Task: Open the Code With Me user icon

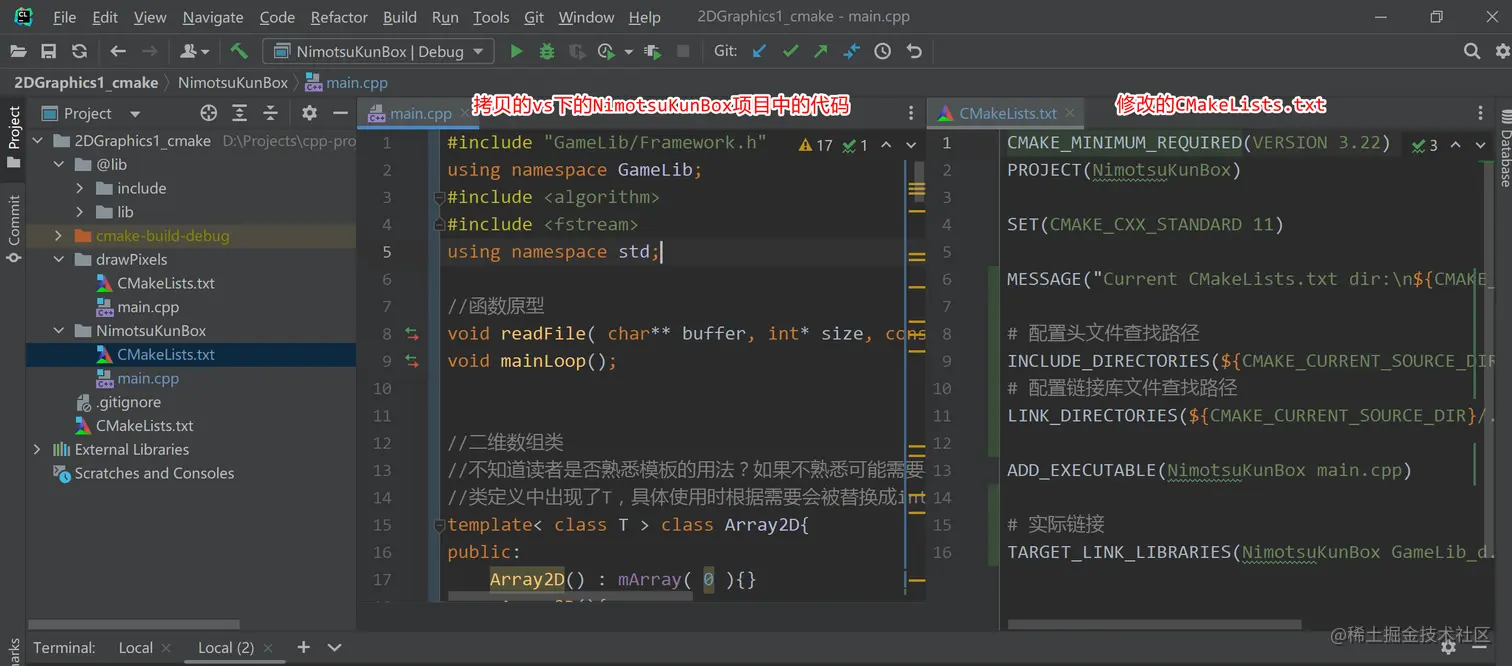Action: tap(194, 51)
